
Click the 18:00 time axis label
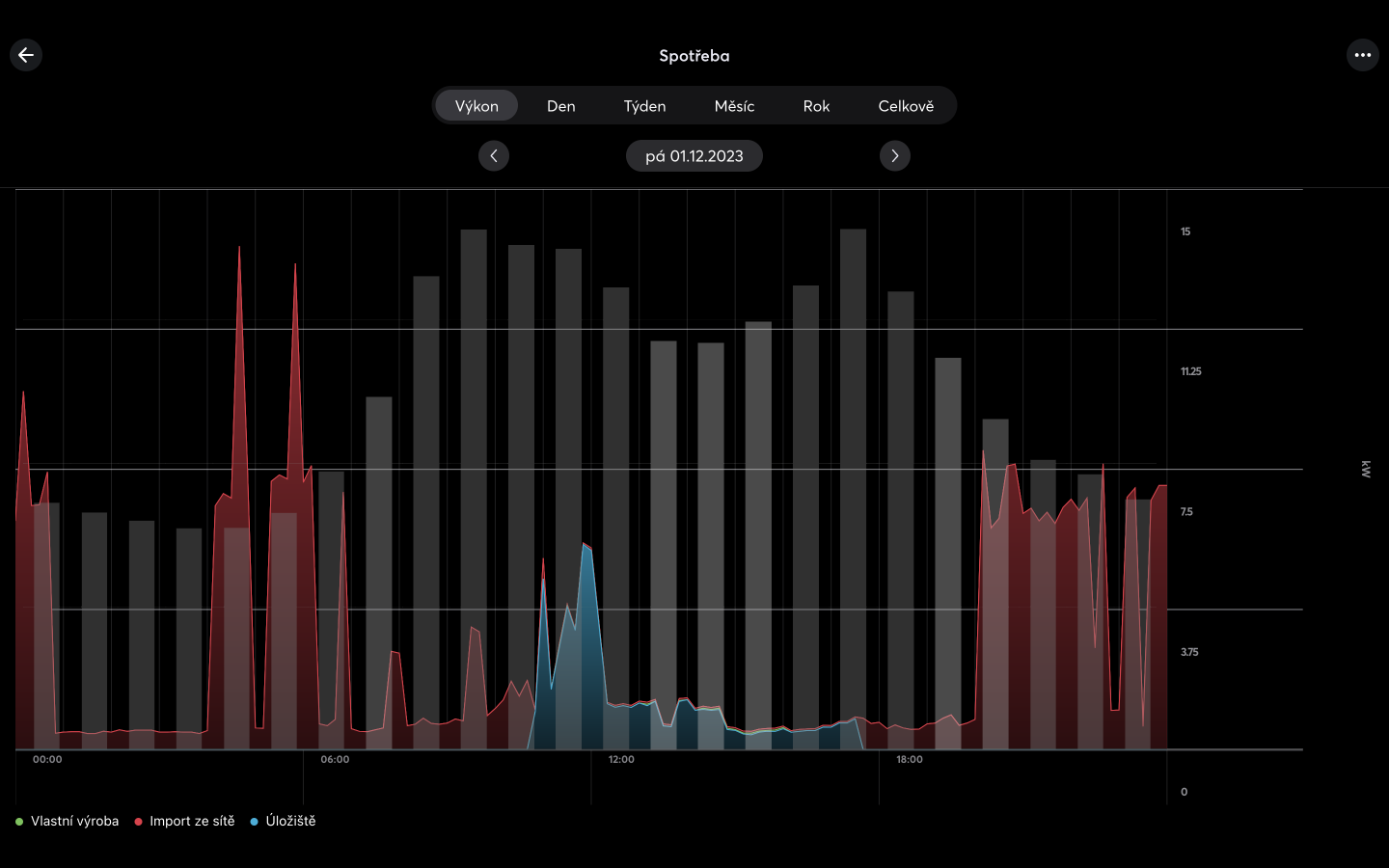coord(909,759)
